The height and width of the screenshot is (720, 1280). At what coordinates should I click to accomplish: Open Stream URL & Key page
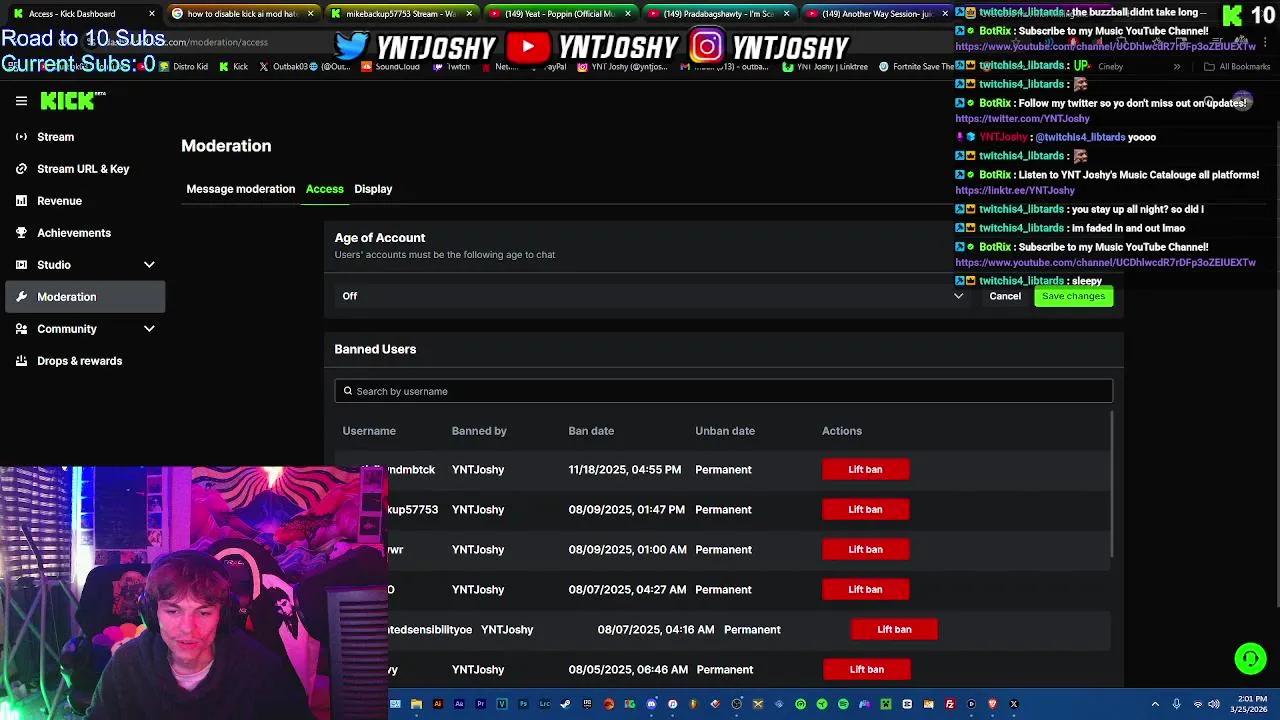(x=85, y=169)
